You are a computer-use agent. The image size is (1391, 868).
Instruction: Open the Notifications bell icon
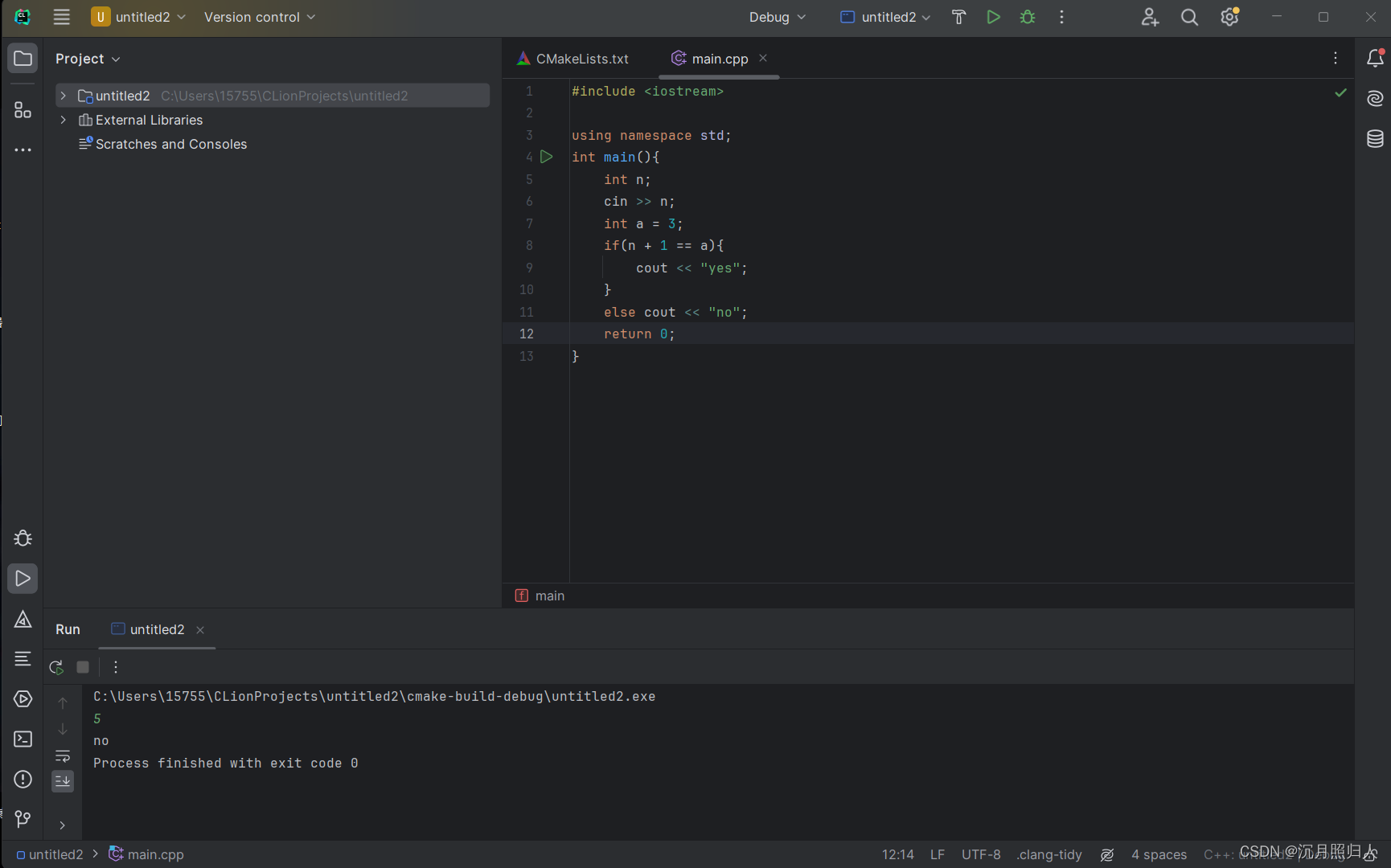(1375, 58)
